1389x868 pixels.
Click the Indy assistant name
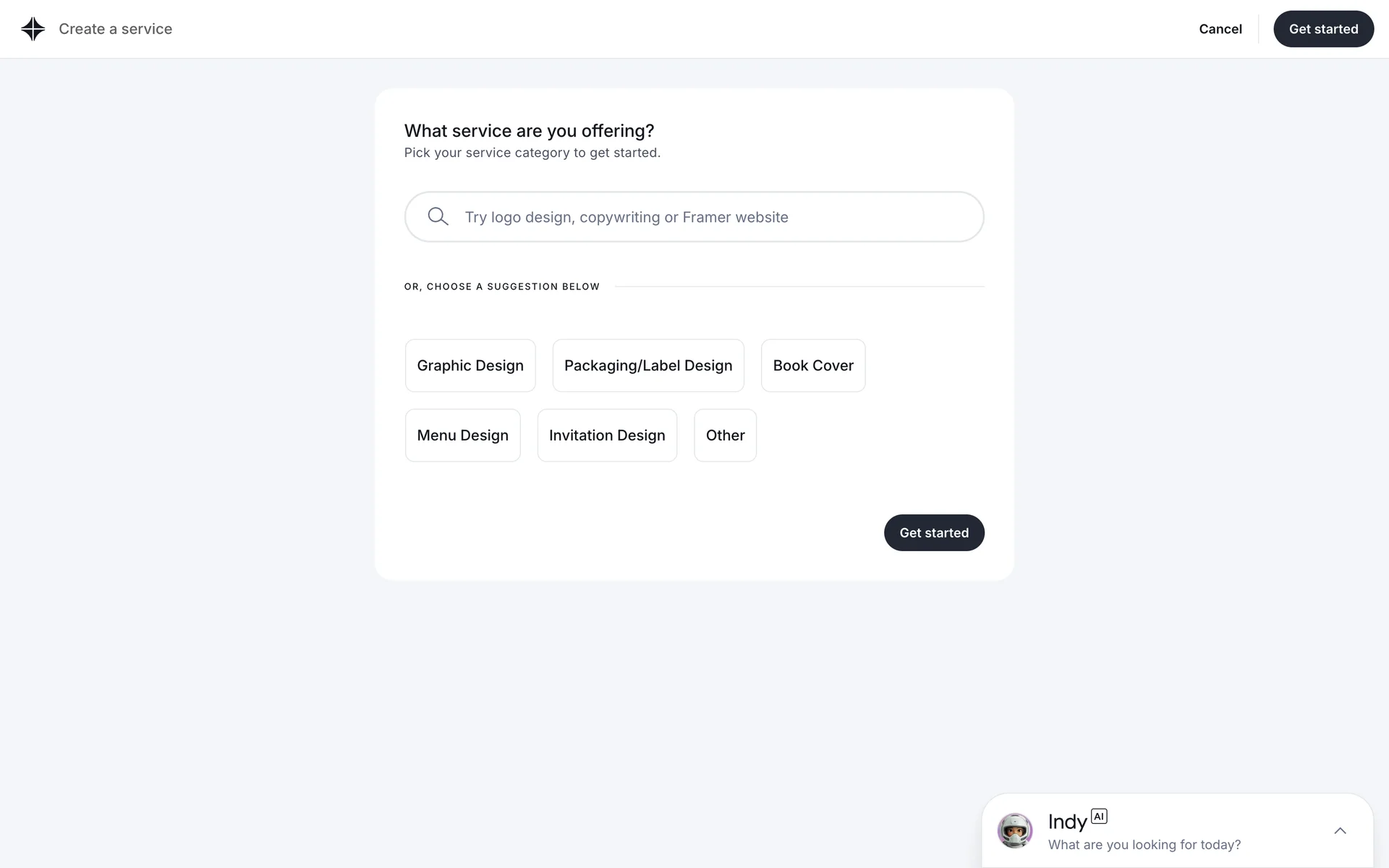pyautogui.click(x=1067, y=822)
